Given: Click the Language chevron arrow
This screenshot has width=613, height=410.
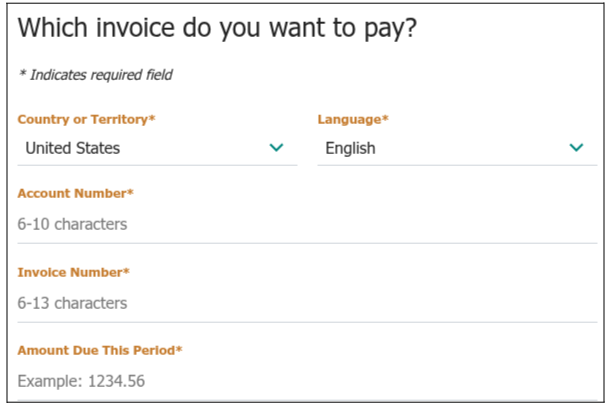Looking at the screenshot, I should coord(576,148).
